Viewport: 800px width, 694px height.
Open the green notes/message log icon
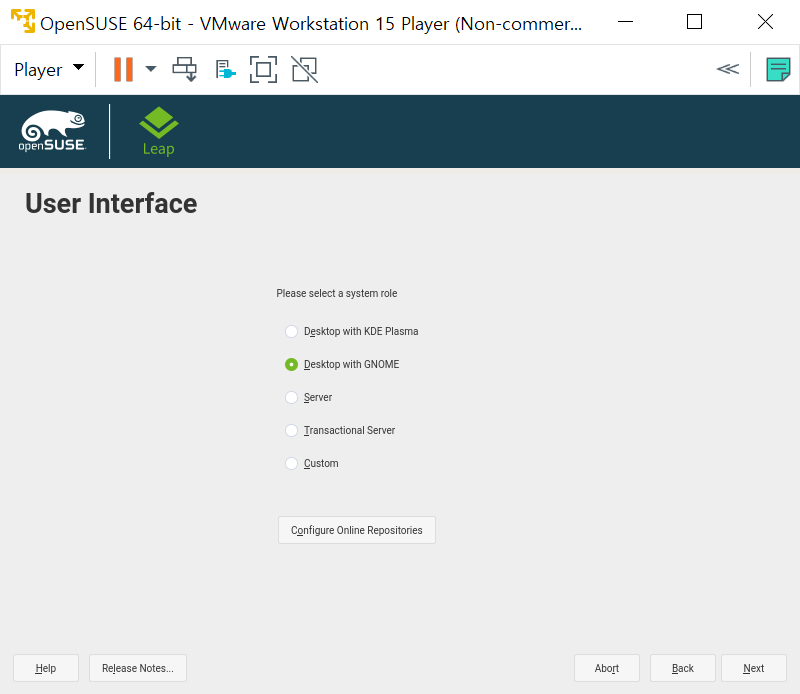(778, 69)
